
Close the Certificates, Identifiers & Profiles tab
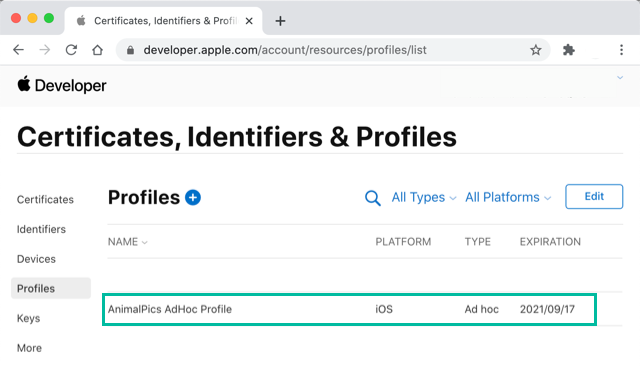tap(249, 21)
